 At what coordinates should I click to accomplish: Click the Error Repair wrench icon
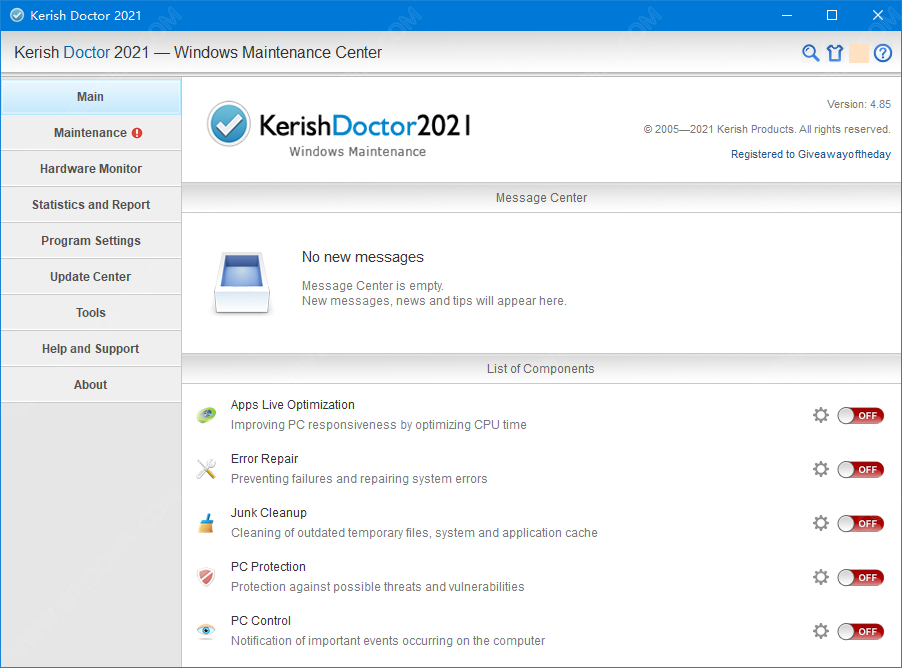pyautogui.click(x=206, y=469)
